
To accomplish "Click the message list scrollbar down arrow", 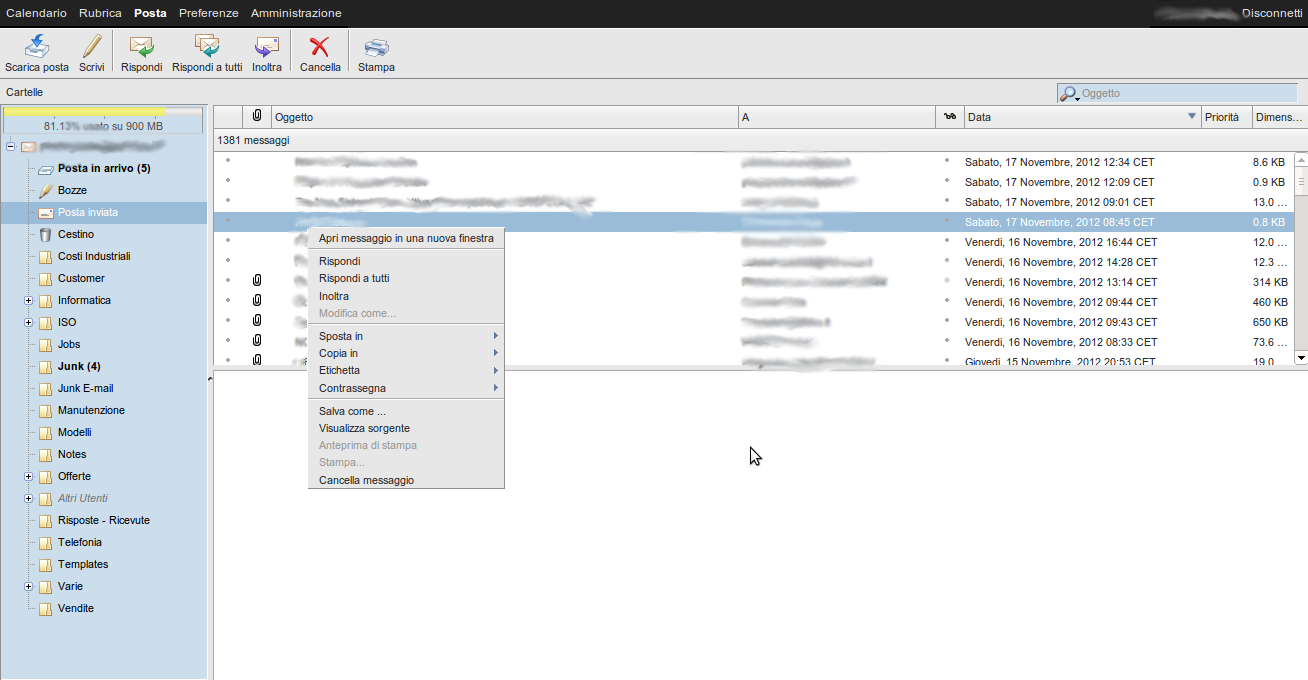I will coord(1301,357).
